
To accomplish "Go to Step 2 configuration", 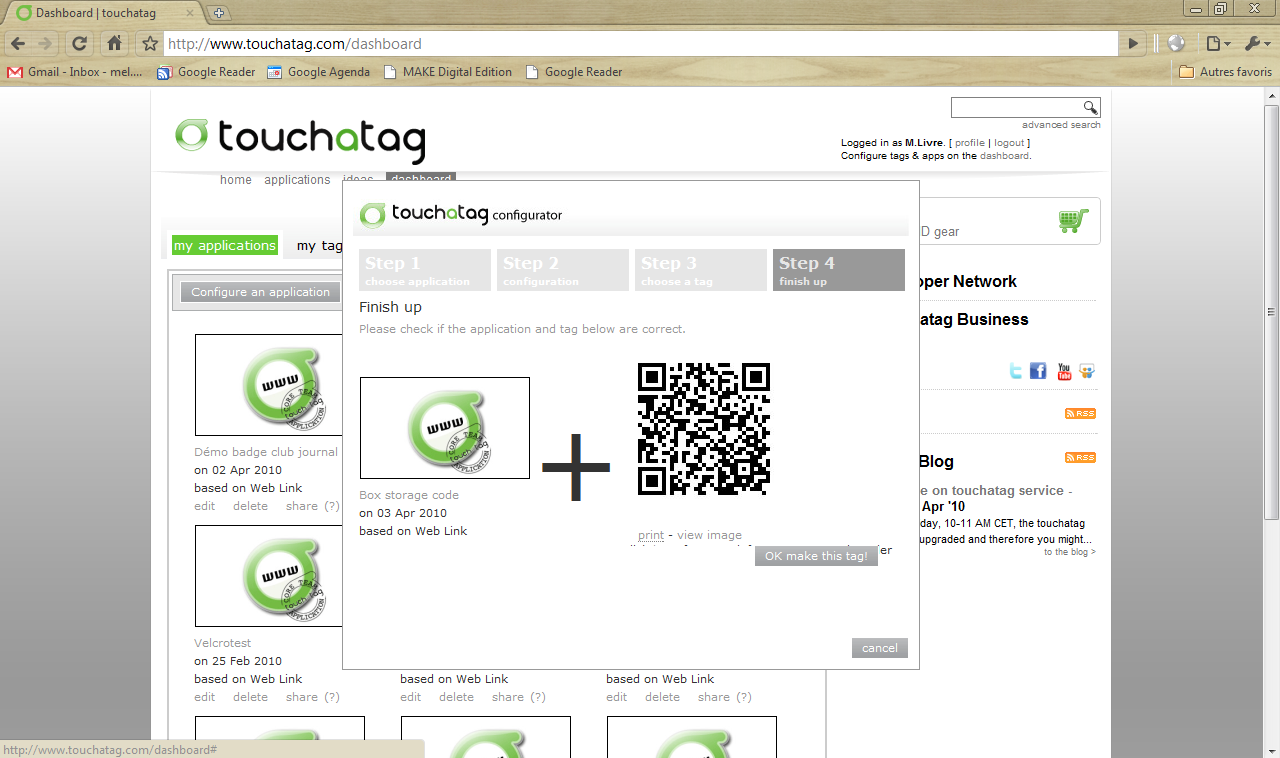I will coord(563,270).
